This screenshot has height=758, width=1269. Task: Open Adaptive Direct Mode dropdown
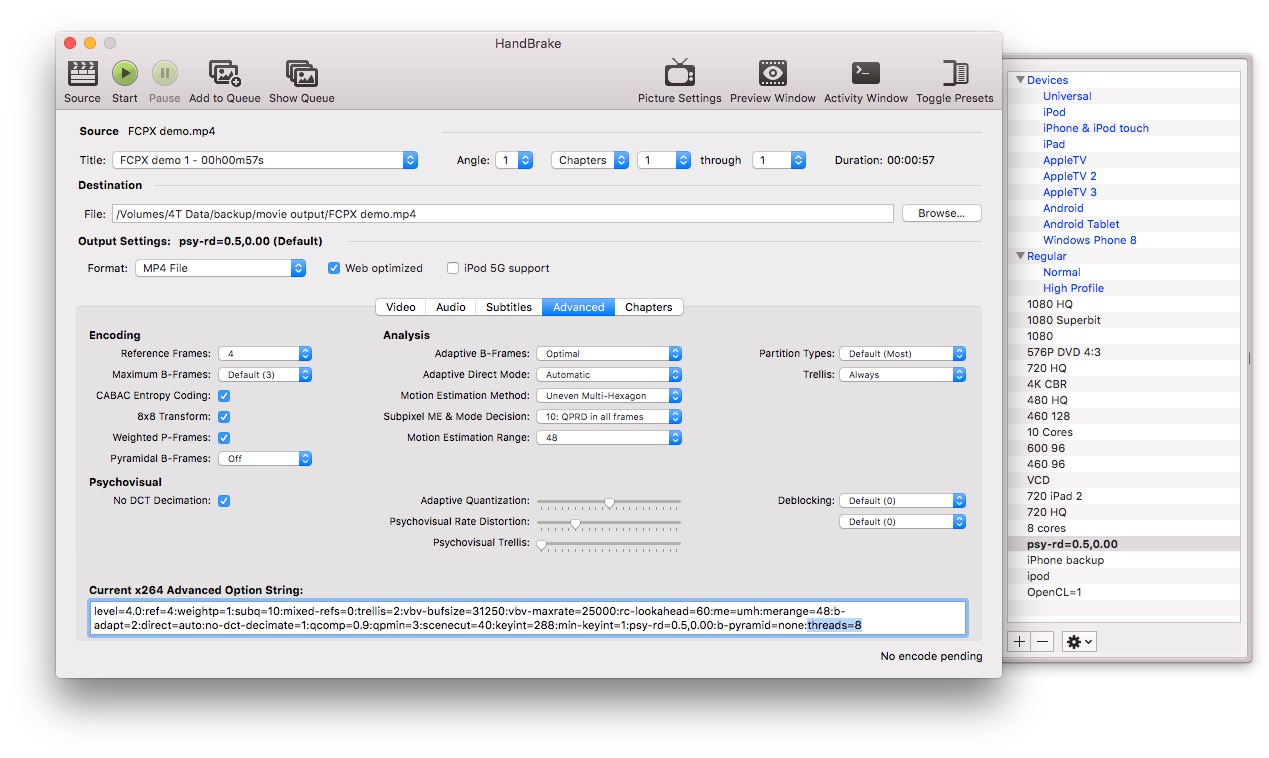pyautogui.click(x=609, y=375)
